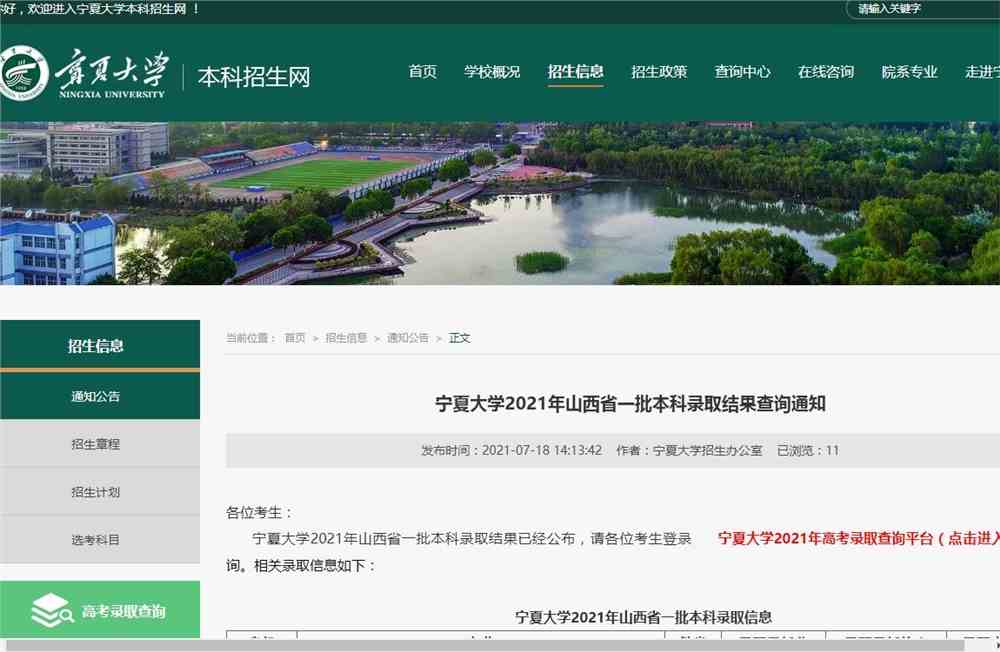Select 通知公告 in the sidebar
The height and width of the screenshot is (652, 1000).
(x=100, y=396)
